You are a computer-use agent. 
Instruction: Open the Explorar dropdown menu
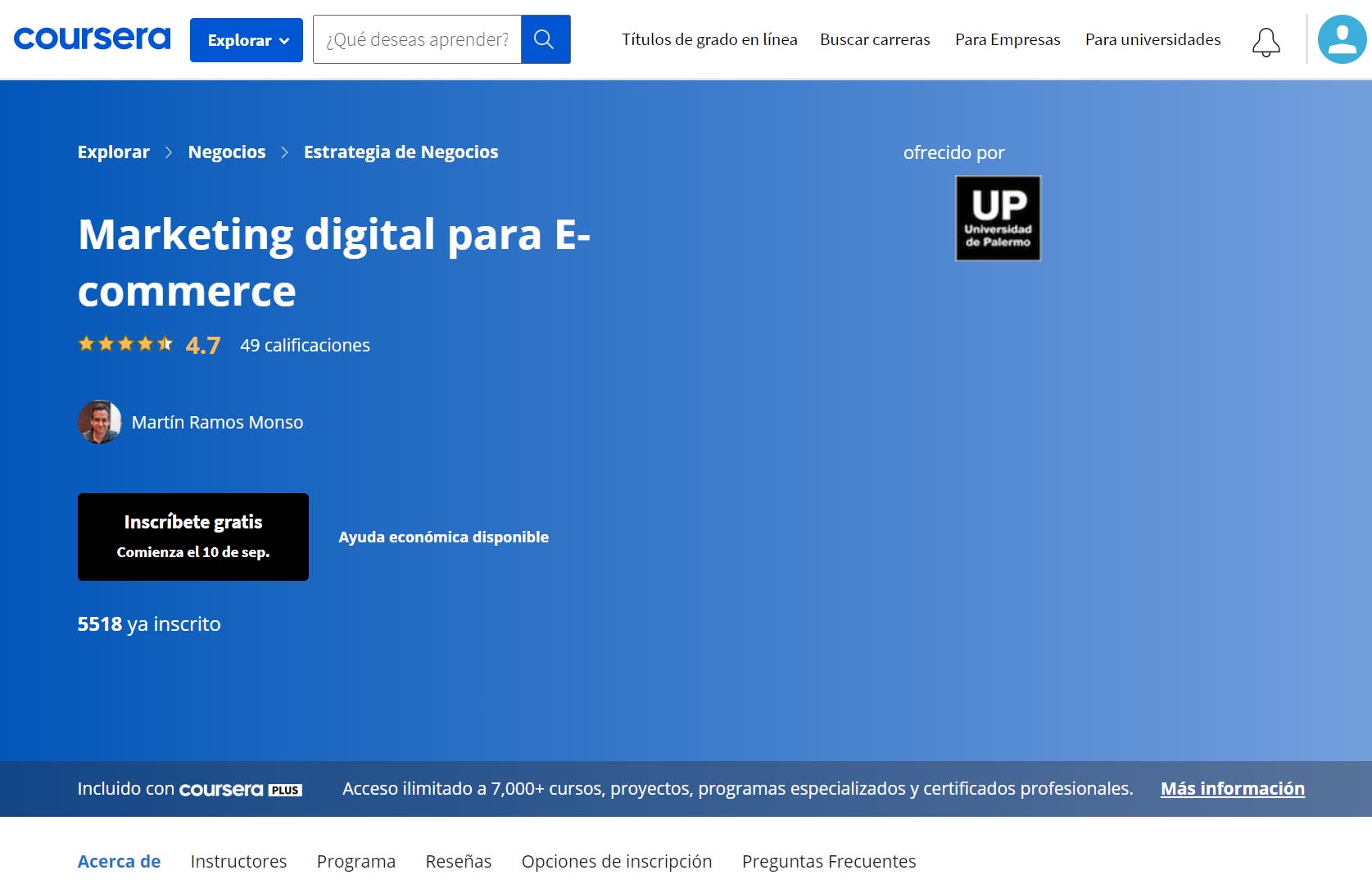point(247,40)
